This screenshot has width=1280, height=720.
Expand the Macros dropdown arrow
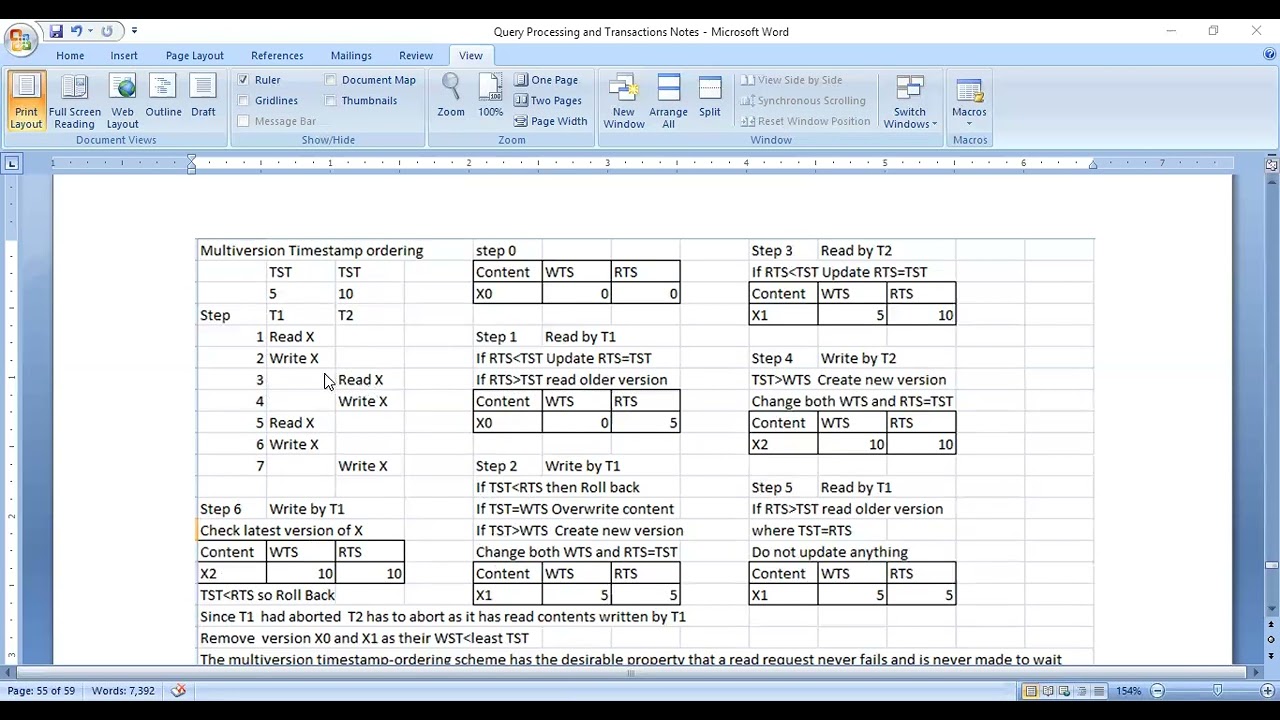969,124
